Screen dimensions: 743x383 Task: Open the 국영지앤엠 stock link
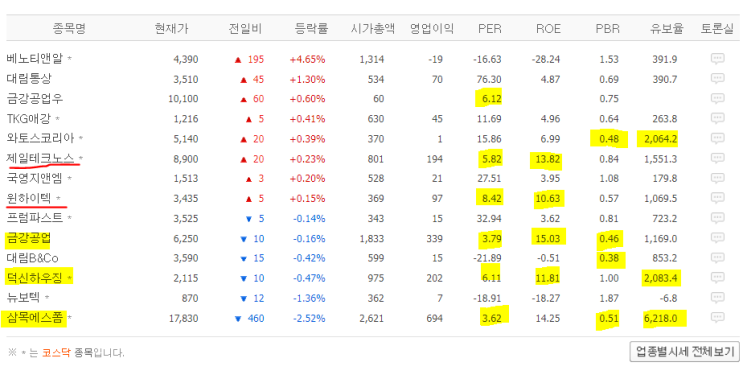pos(35,178)
